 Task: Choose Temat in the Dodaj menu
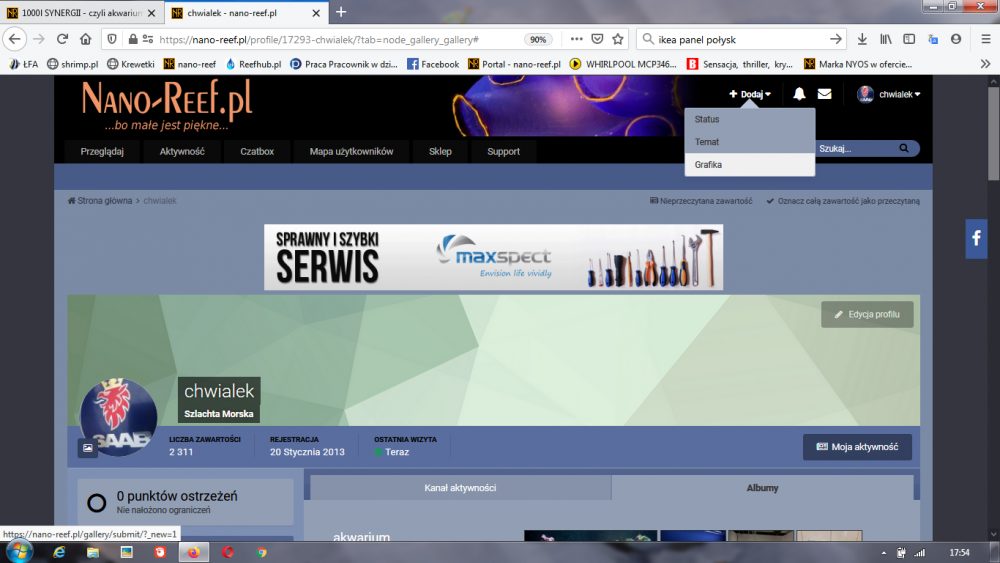tap(707, 142)
